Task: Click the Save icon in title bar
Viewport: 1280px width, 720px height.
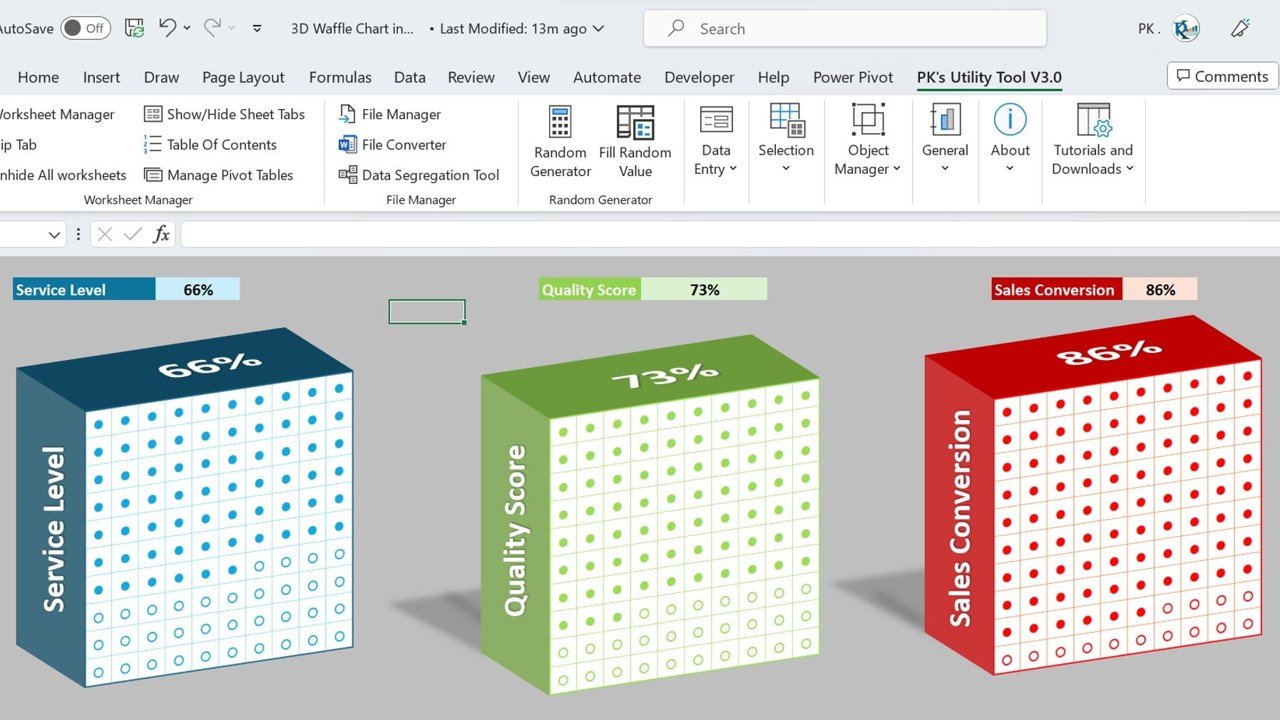Action: pos(134,28)
